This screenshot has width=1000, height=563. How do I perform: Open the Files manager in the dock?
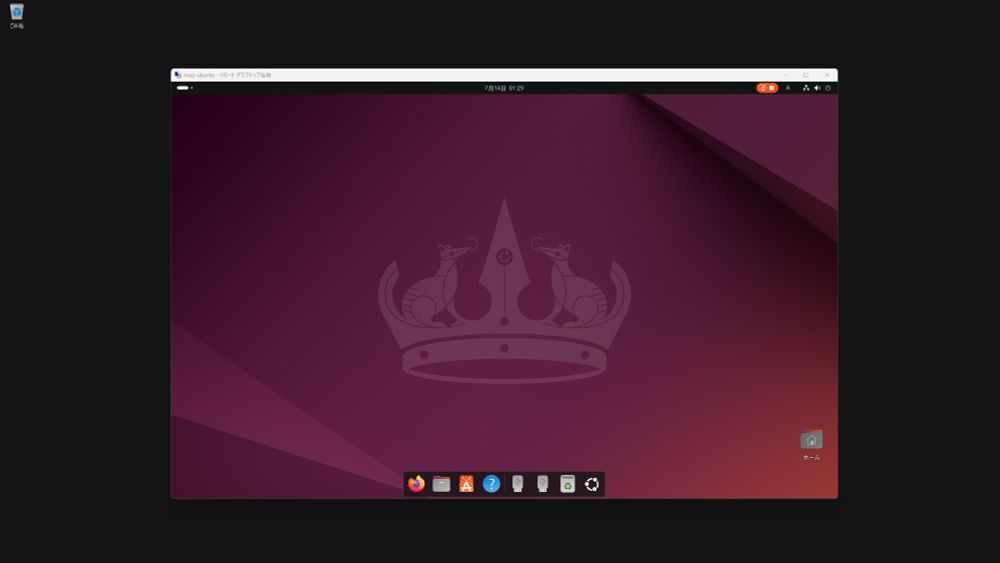click(441, 484)
